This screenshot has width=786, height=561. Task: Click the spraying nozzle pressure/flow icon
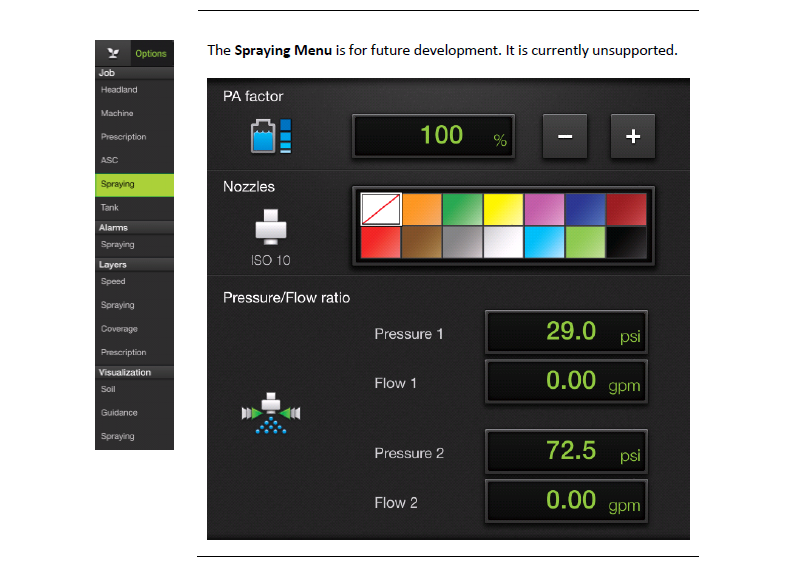(x=271, y=413)
